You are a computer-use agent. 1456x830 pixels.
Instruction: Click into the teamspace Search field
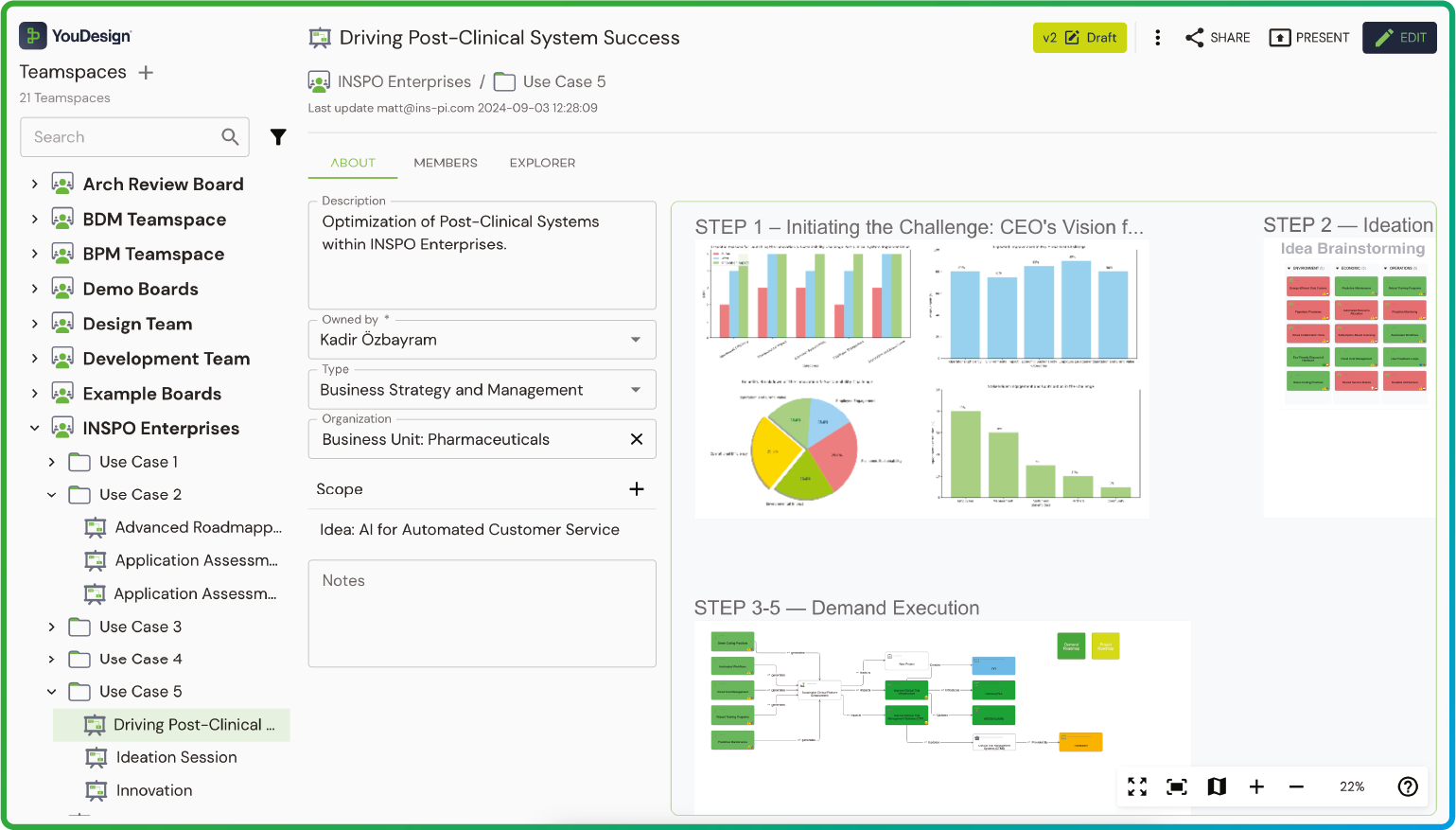point(123,137)
